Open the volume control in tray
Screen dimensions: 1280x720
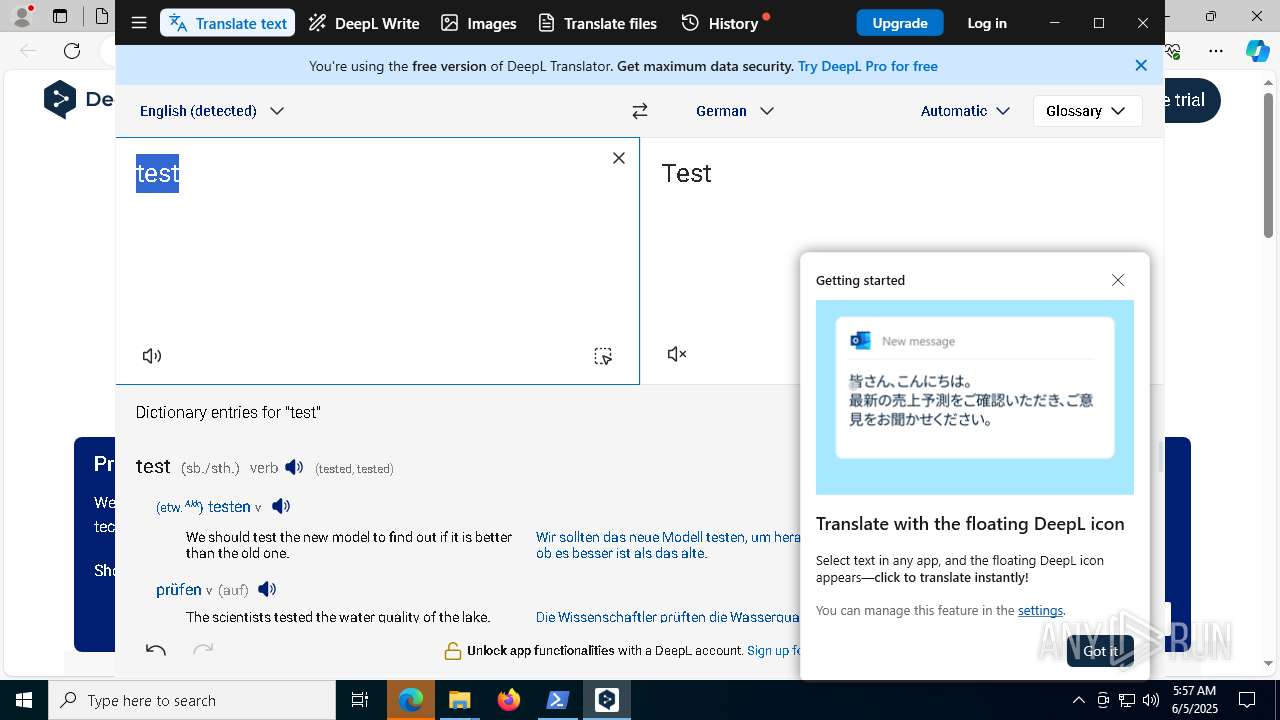click(x=1150, y=700)
